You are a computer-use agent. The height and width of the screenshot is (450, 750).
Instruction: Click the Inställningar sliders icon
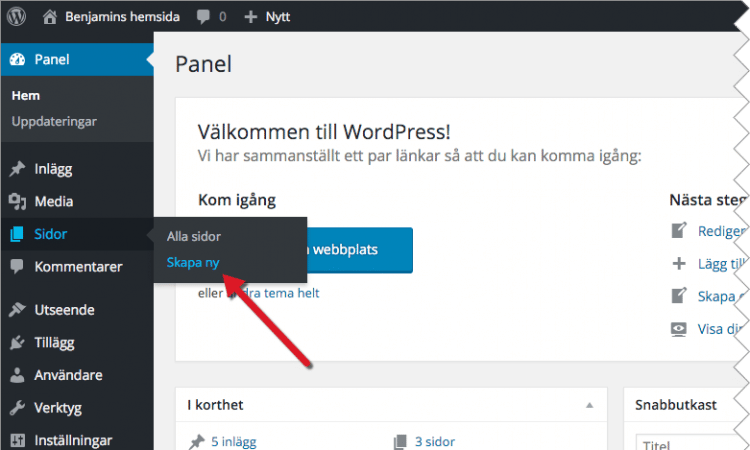17,440
